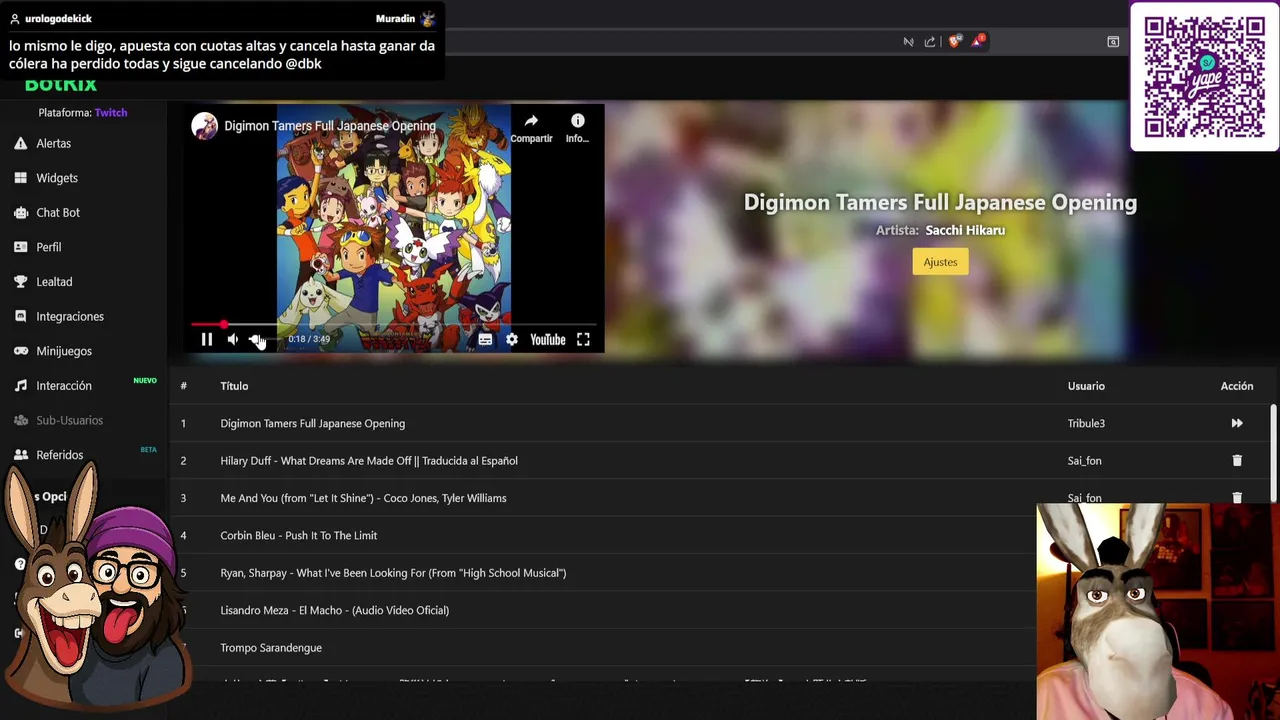
Task: Enter fullscreen in the video player
Action: [x=583, y=340]
